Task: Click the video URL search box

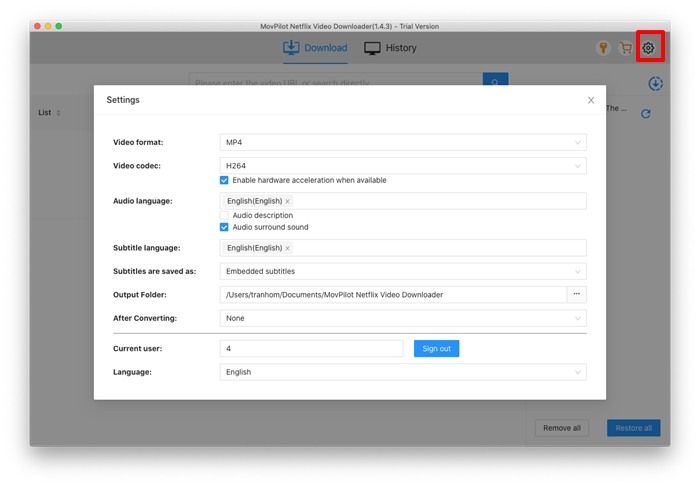Action: (336, 79)
